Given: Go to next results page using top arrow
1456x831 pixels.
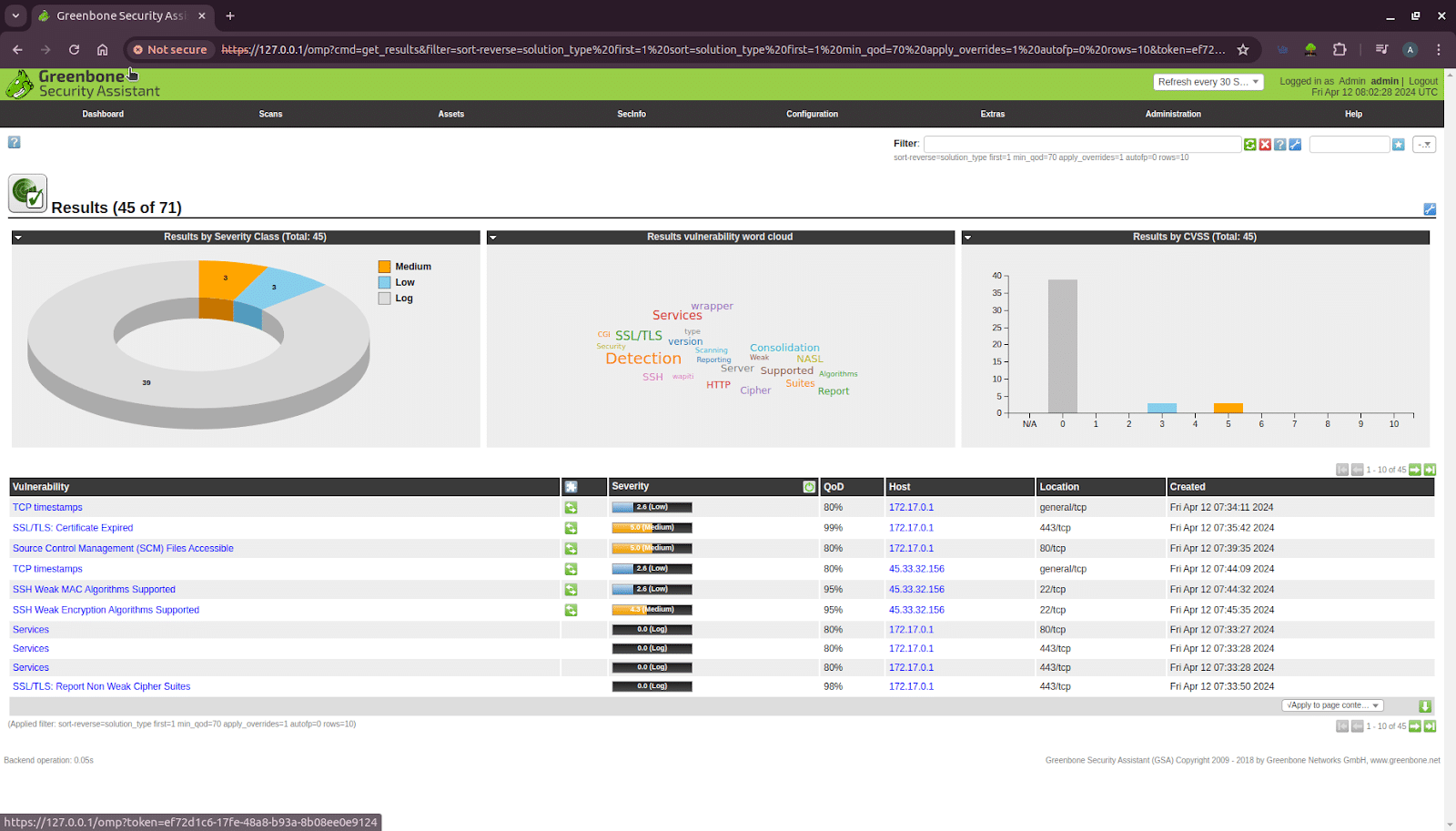Looking at the screenshot, I should coord(1415,470).
